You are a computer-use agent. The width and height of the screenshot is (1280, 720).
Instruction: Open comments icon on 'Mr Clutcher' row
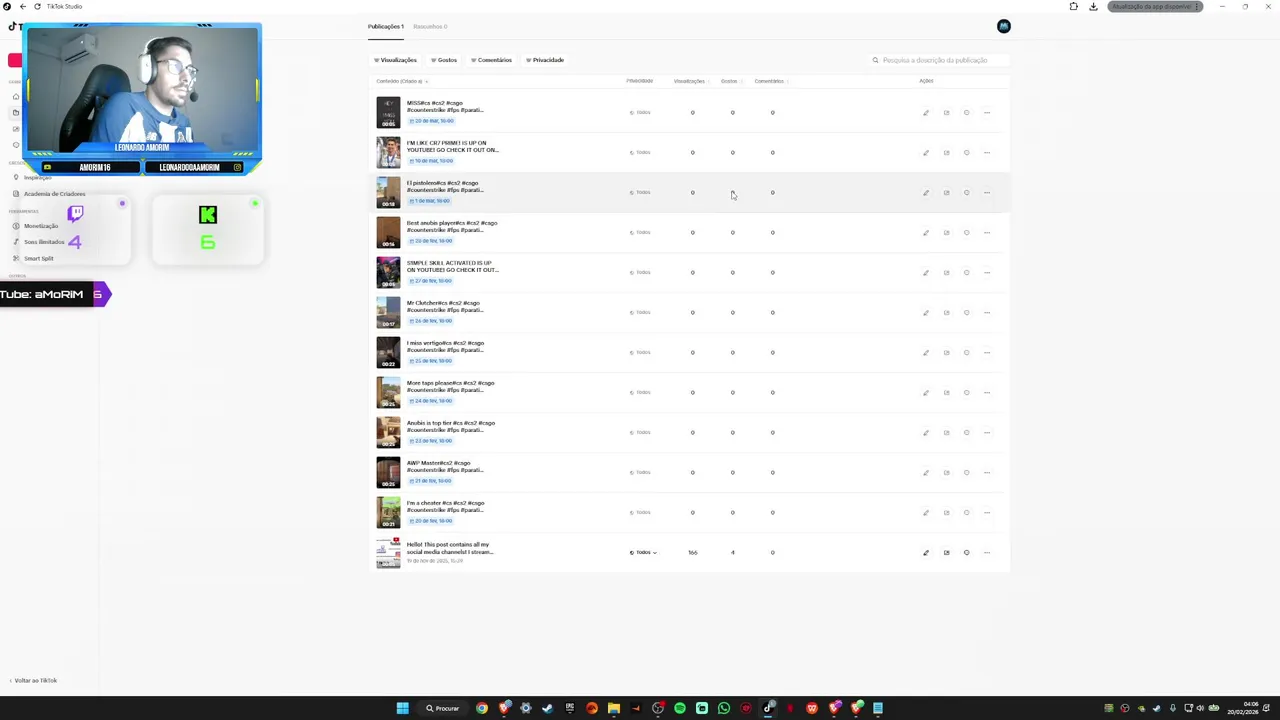[x=966, y=313]
